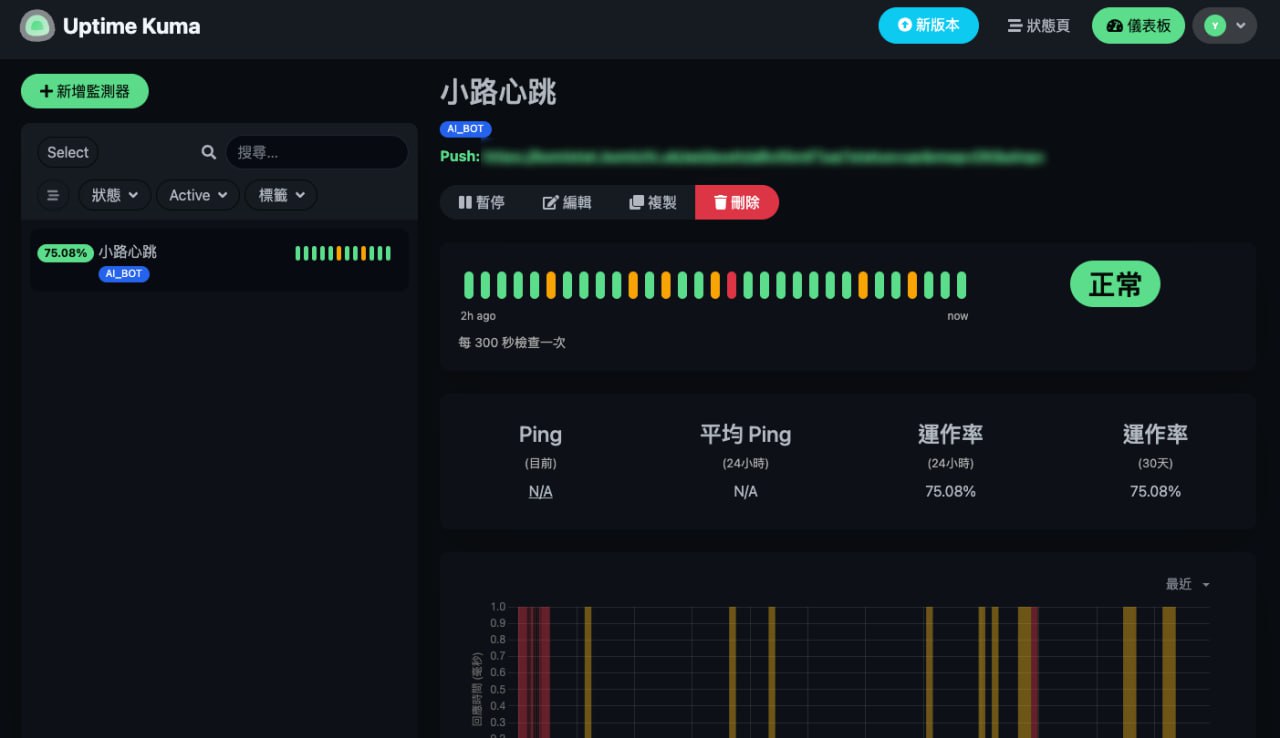1280x738 pixels.
Task: Click the Uptime Kuma logo icon
Action: click(x=37, y=26)
